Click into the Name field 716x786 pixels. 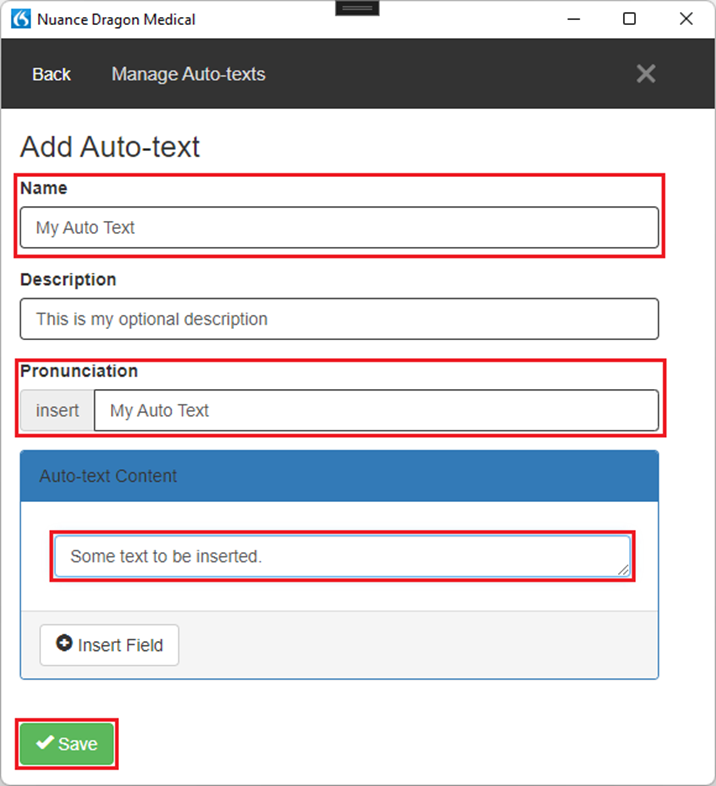pyautogui.click(x=339, y=228)
